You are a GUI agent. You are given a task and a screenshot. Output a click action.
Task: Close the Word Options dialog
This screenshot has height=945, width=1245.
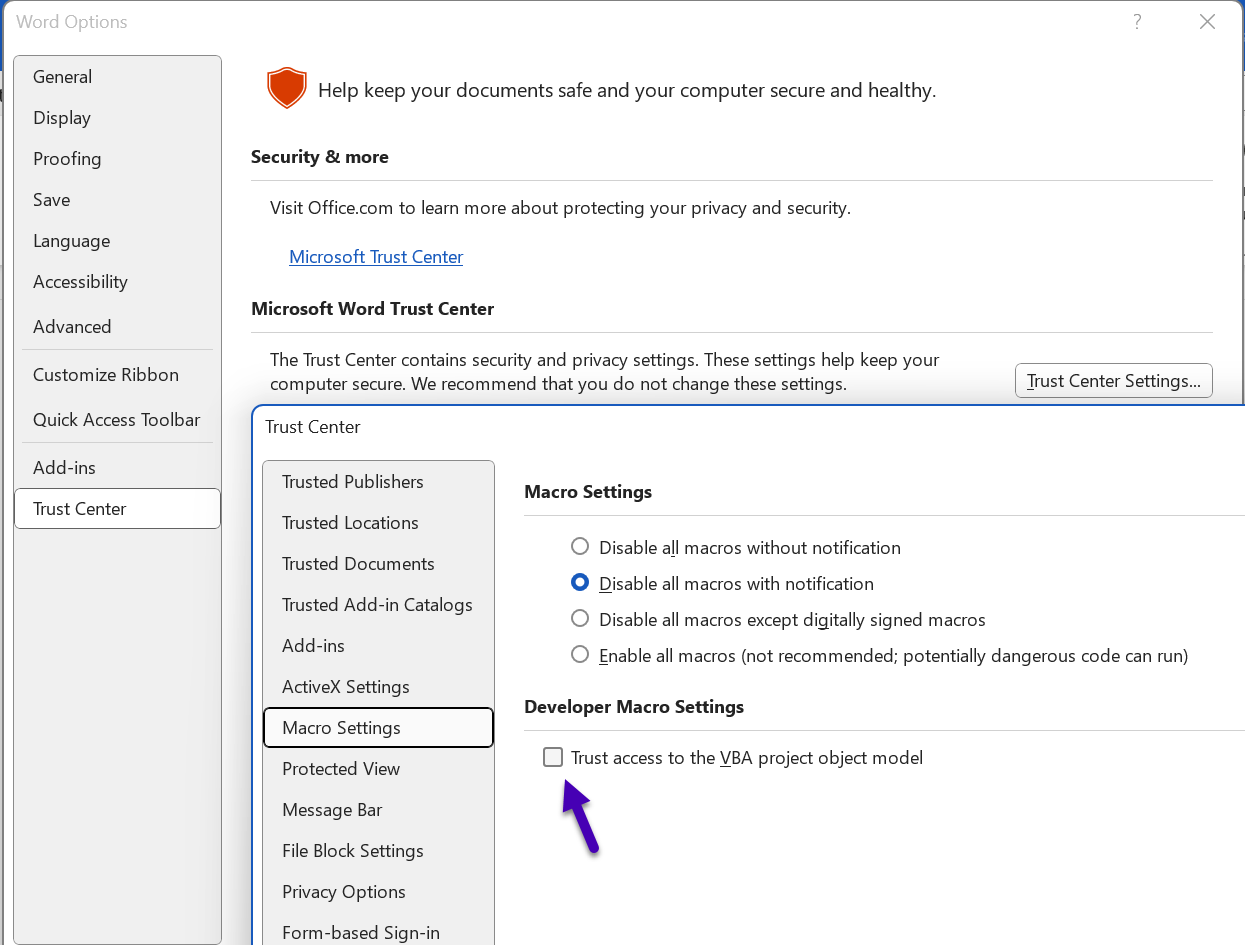(1208, 22)
